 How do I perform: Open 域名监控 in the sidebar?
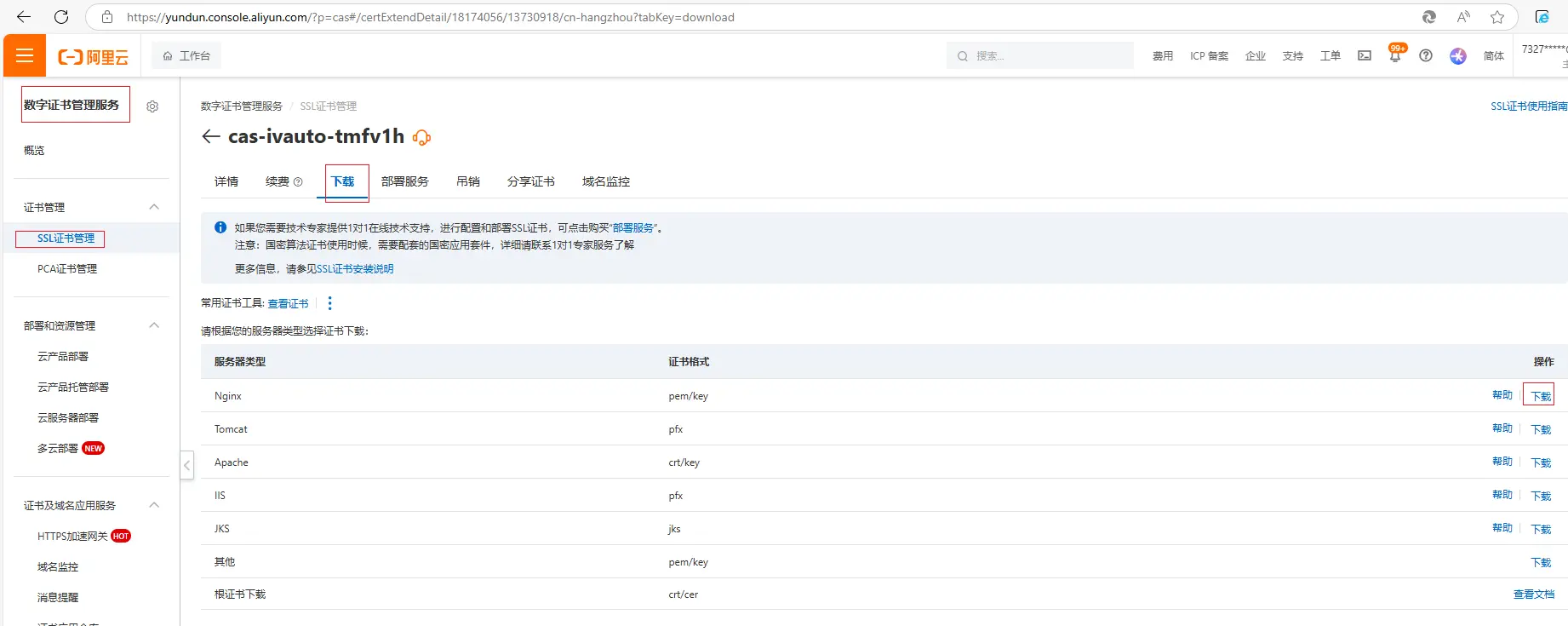(58, 567)
